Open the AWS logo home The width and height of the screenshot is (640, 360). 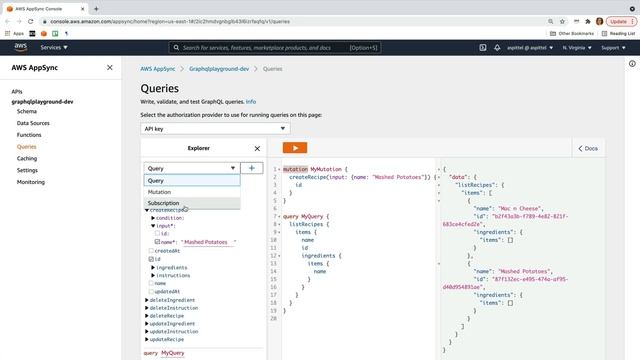pyautogui.click(x=20, y=47)
